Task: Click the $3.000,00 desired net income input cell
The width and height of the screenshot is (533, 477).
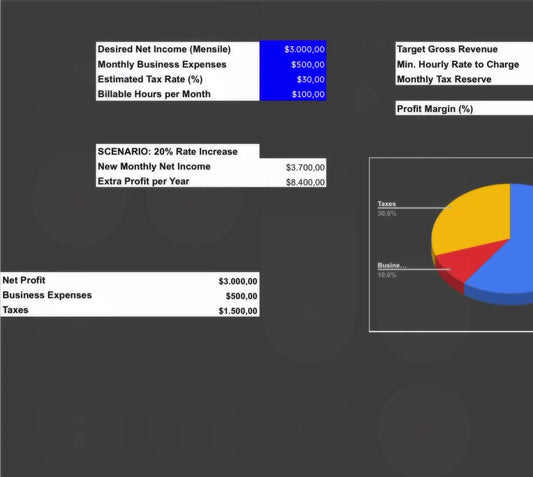Action: pyautogui.click(x=293, y=49)
